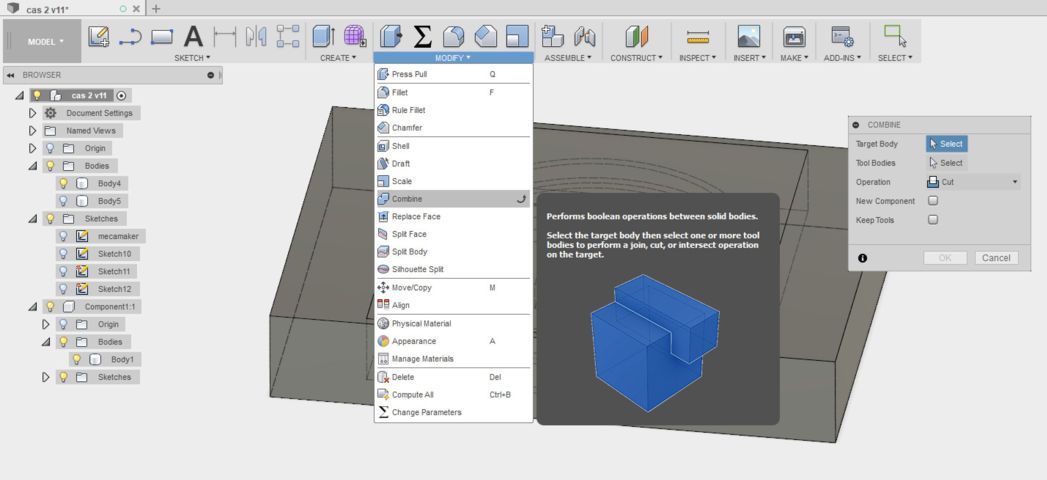This screenshot has height=480, width=1047.
Task: Collapse the Component1:1 tree node
Action: click(x=32, y=307)
